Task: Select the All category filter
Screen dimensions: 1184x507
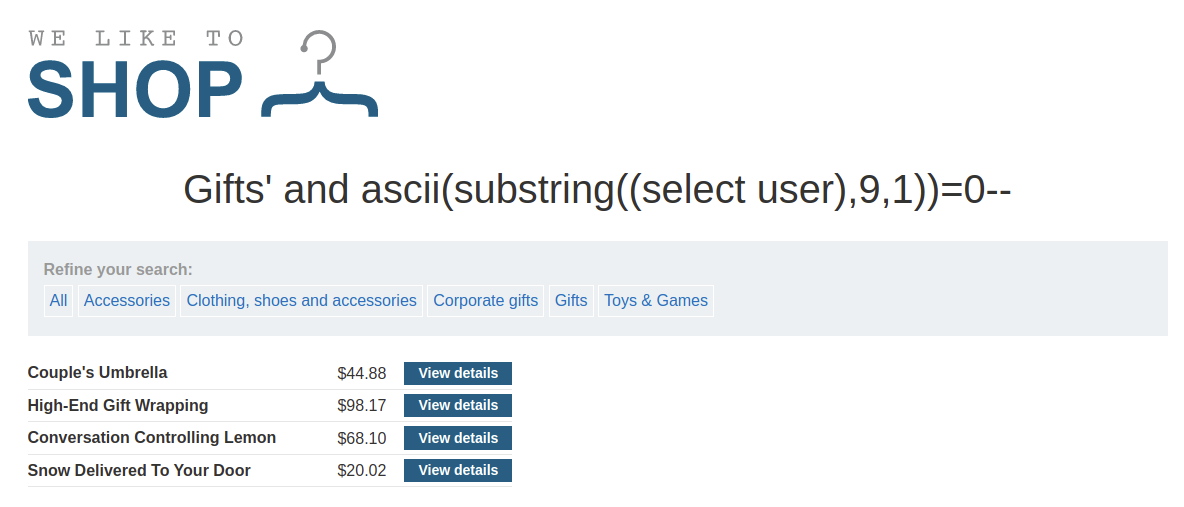Action: 59,301
